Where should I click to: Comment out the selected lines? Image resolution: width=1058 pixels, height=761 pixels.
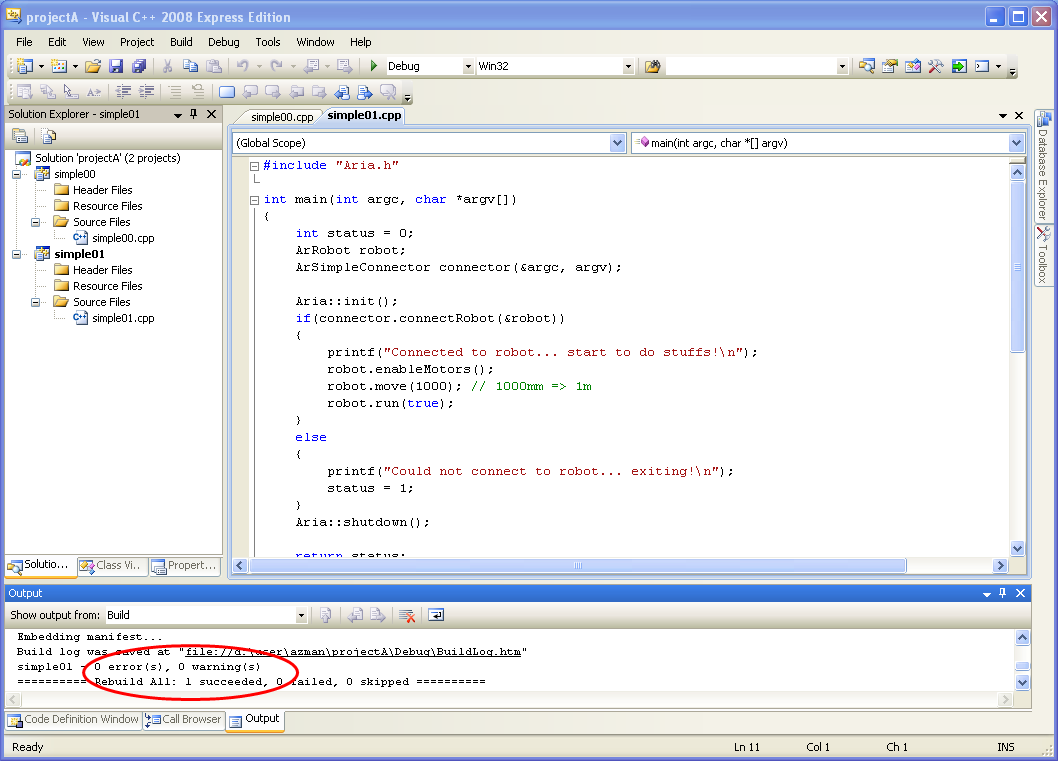point(174,92)
